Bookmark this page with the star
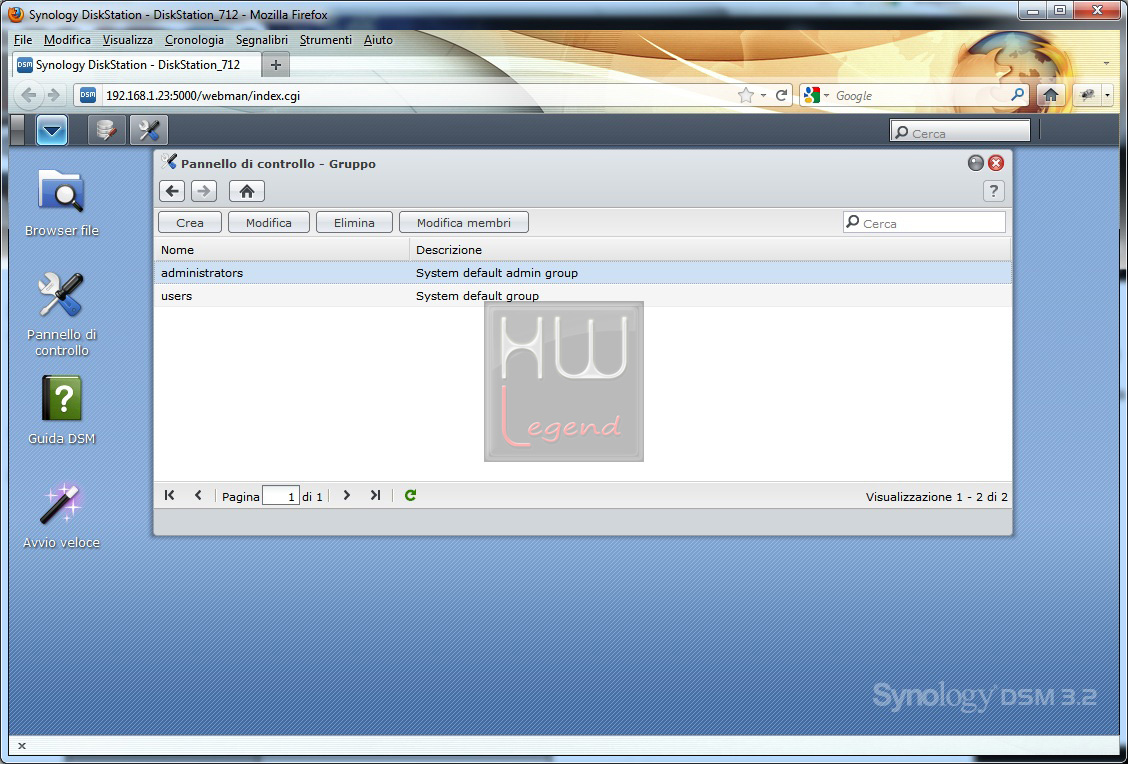Viewport: 1128px width, 764px height. pos(746,95)
